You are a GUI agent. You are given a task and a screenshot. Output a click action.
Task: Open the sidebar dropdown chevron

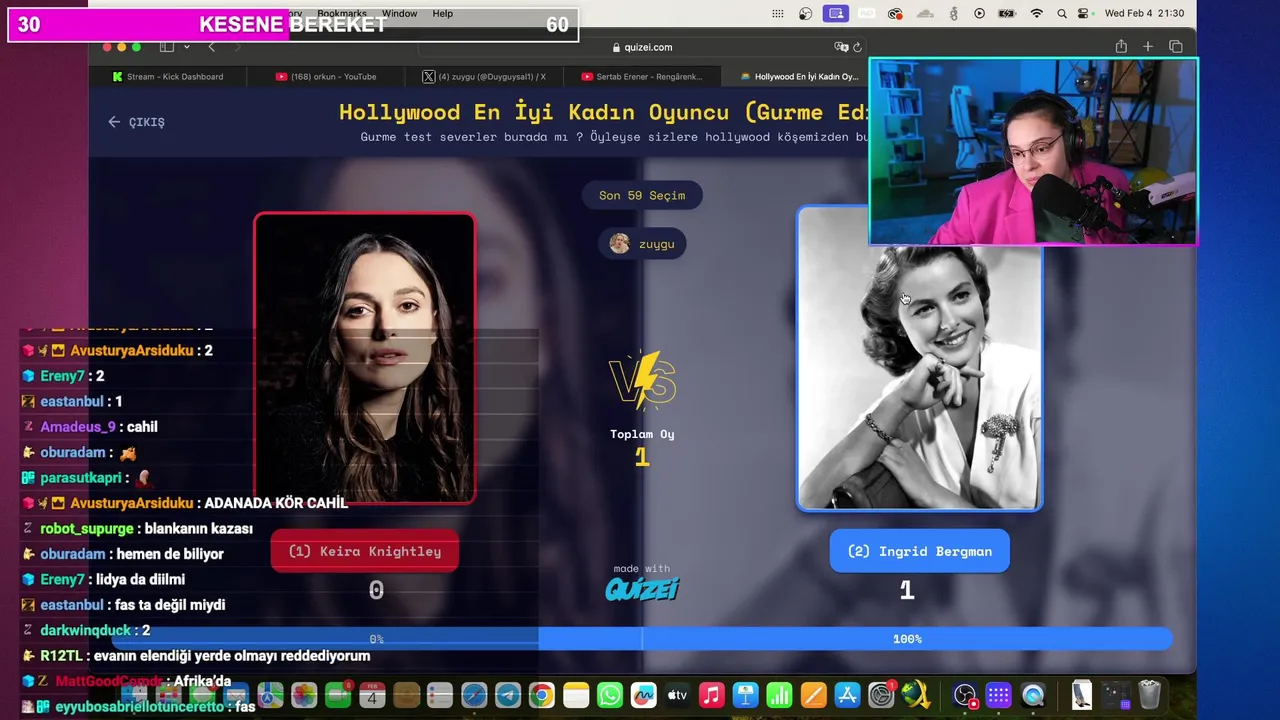tap(185, 47)
